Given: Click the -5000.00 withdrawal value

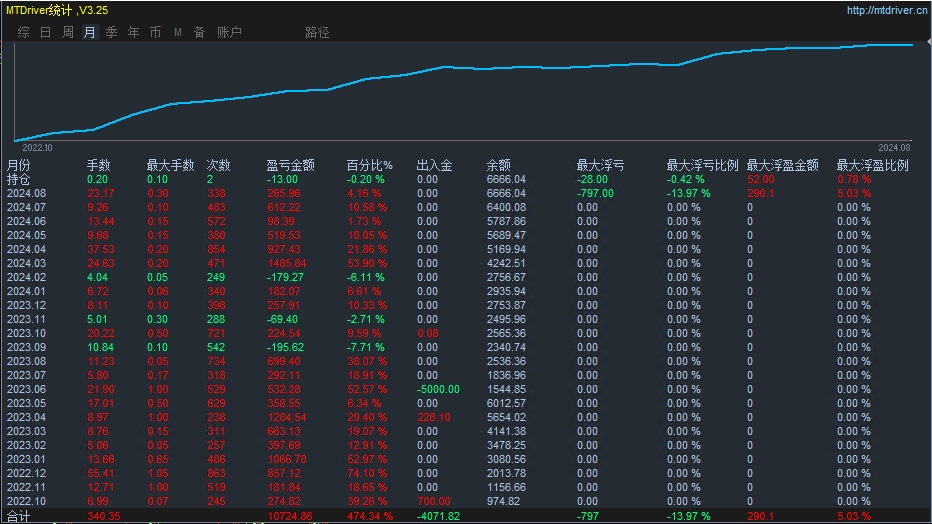Looking at the screenshot, I should click(438, 389).
